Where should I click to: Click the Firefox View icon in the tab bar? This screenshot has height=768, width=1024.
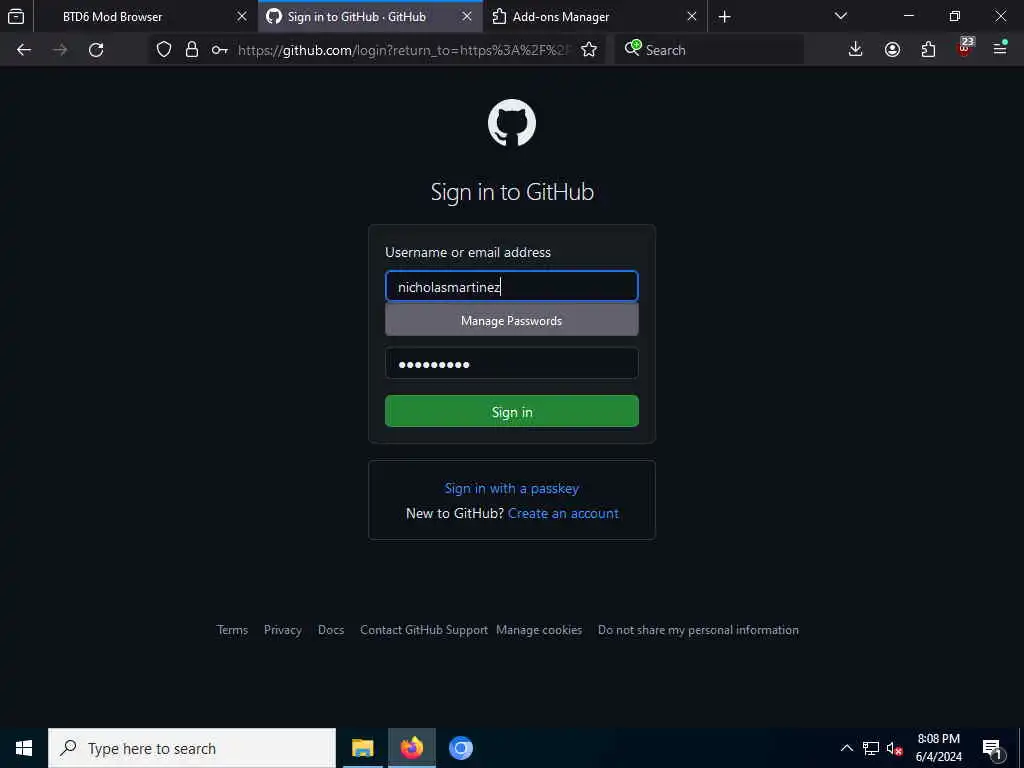coord(16,16)
